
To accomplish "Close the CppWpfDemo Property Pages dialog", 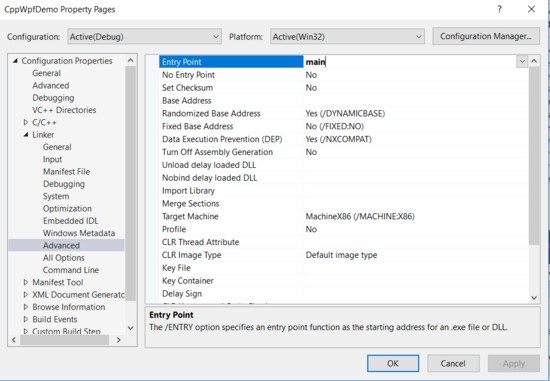I will click(531, 9).
